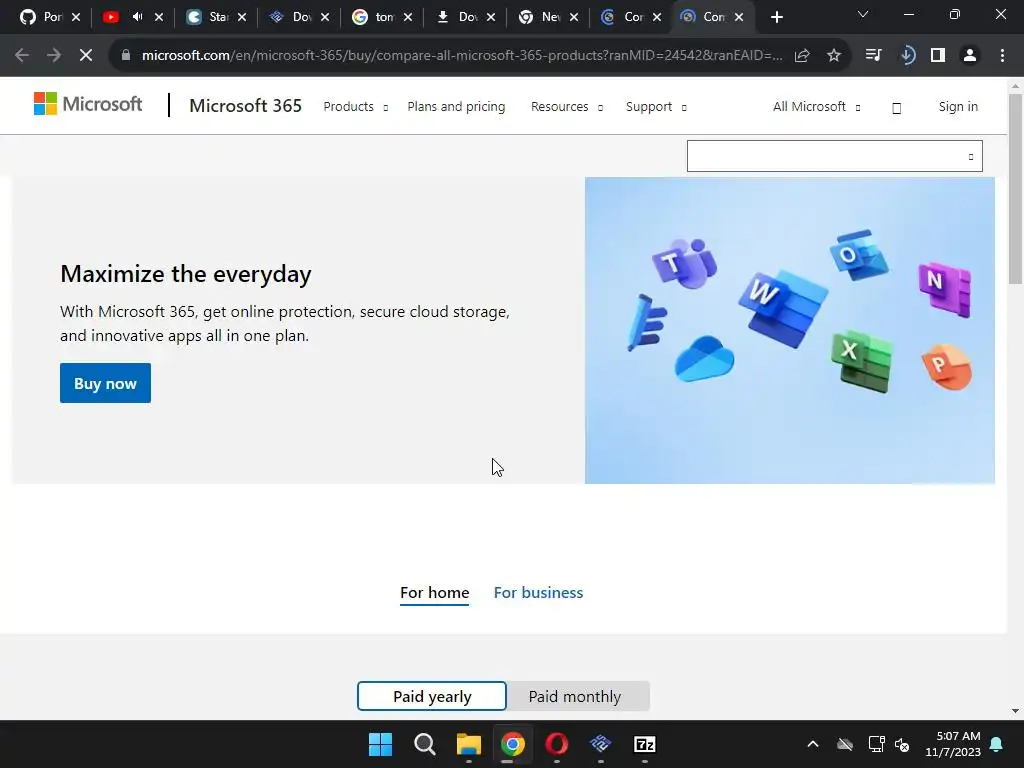Share this page icon in address bar

802,56
